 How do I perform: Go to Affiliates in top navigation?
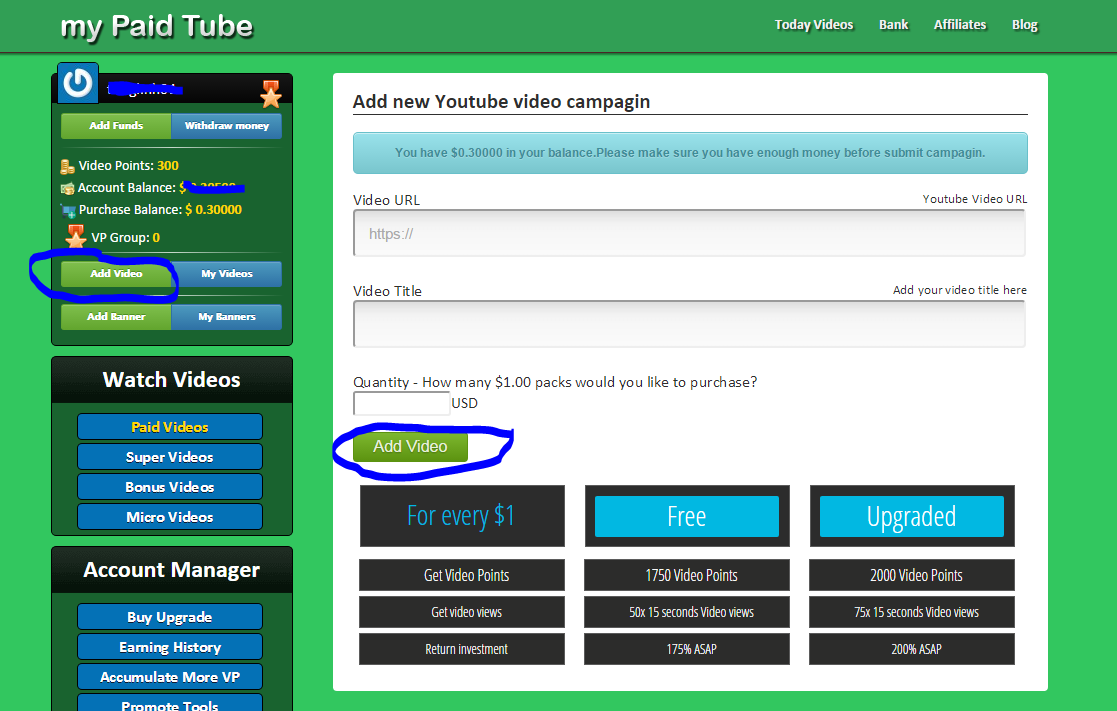960,25
